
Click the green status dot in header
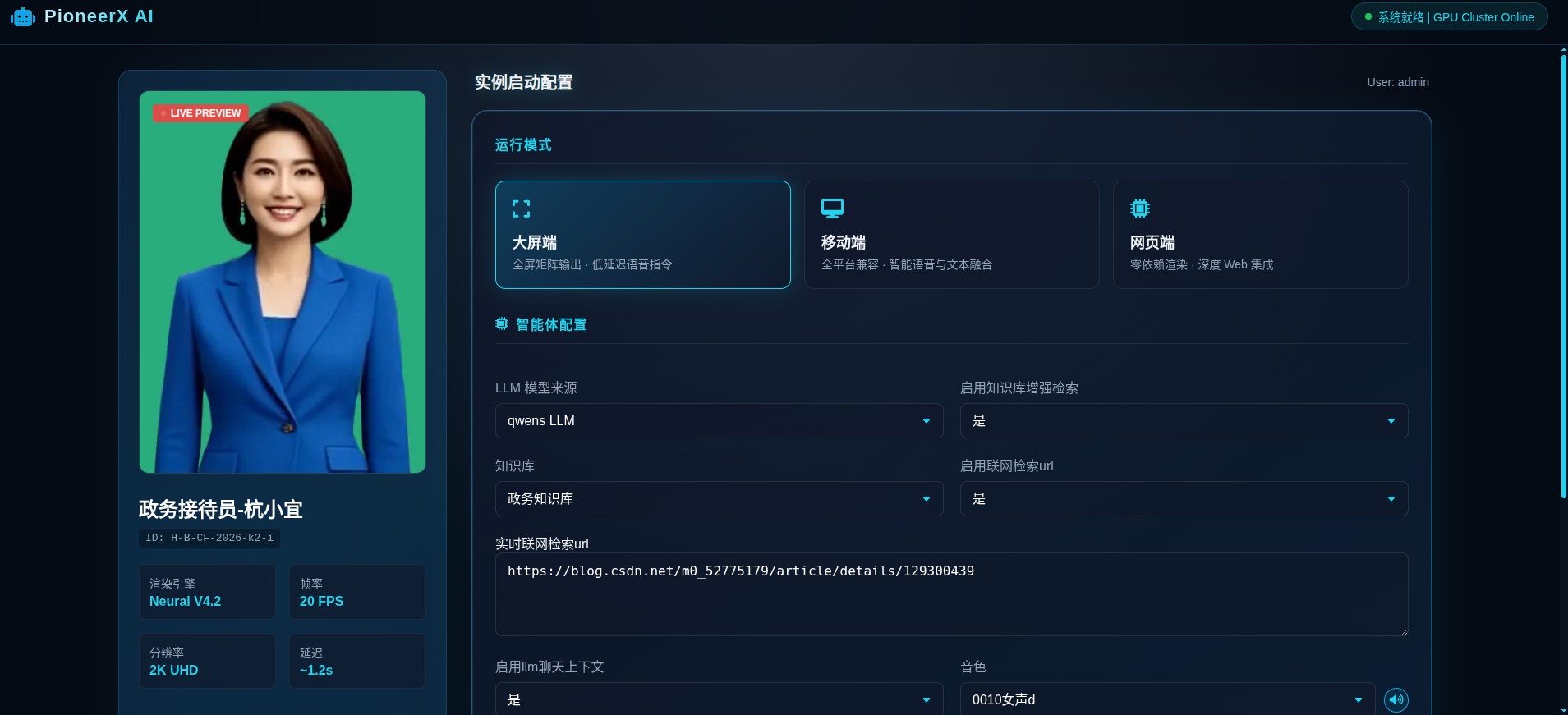[x=1368, y=17]
